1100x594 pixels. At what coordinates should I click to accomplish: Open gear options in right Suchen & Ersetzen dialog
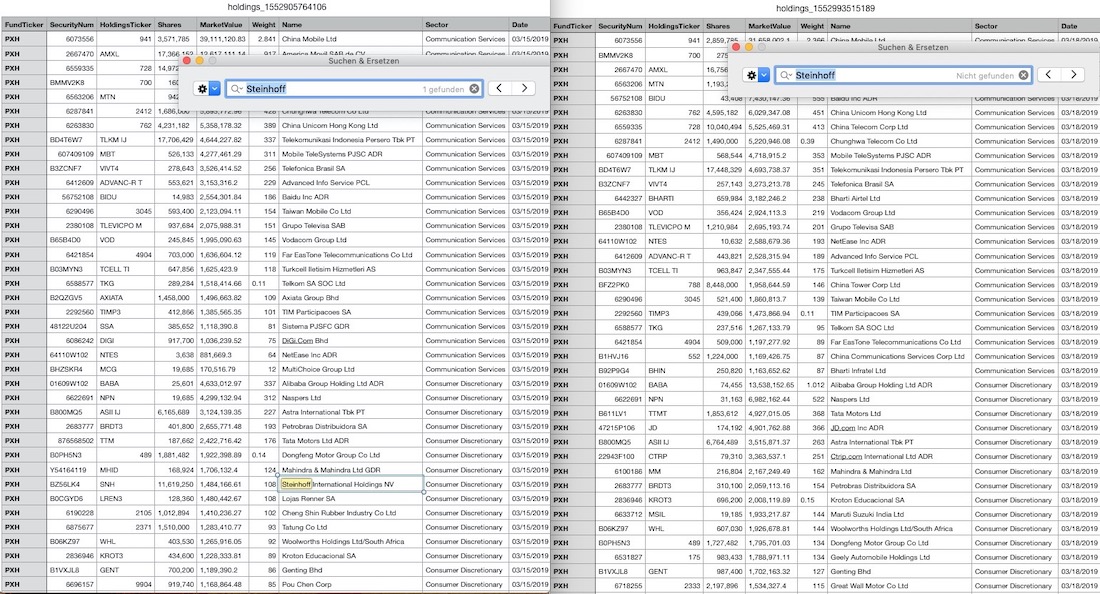(757, 75)
